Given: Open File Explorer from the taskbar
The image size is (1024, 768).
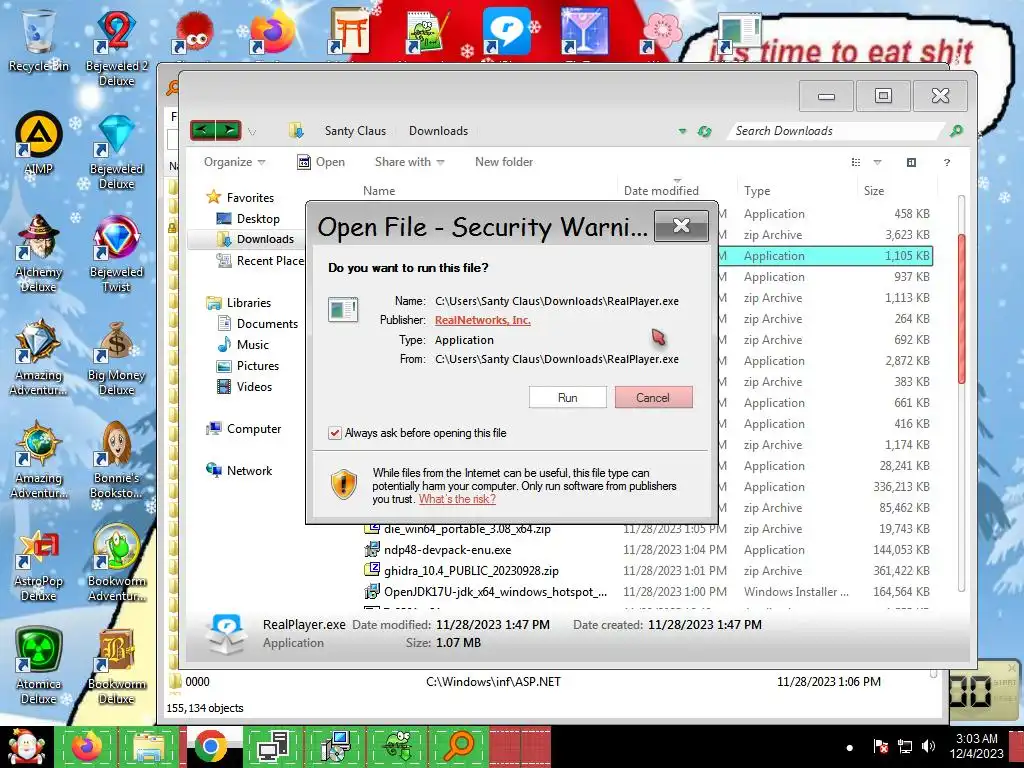Looking at the screenshot, I should 148,746.
